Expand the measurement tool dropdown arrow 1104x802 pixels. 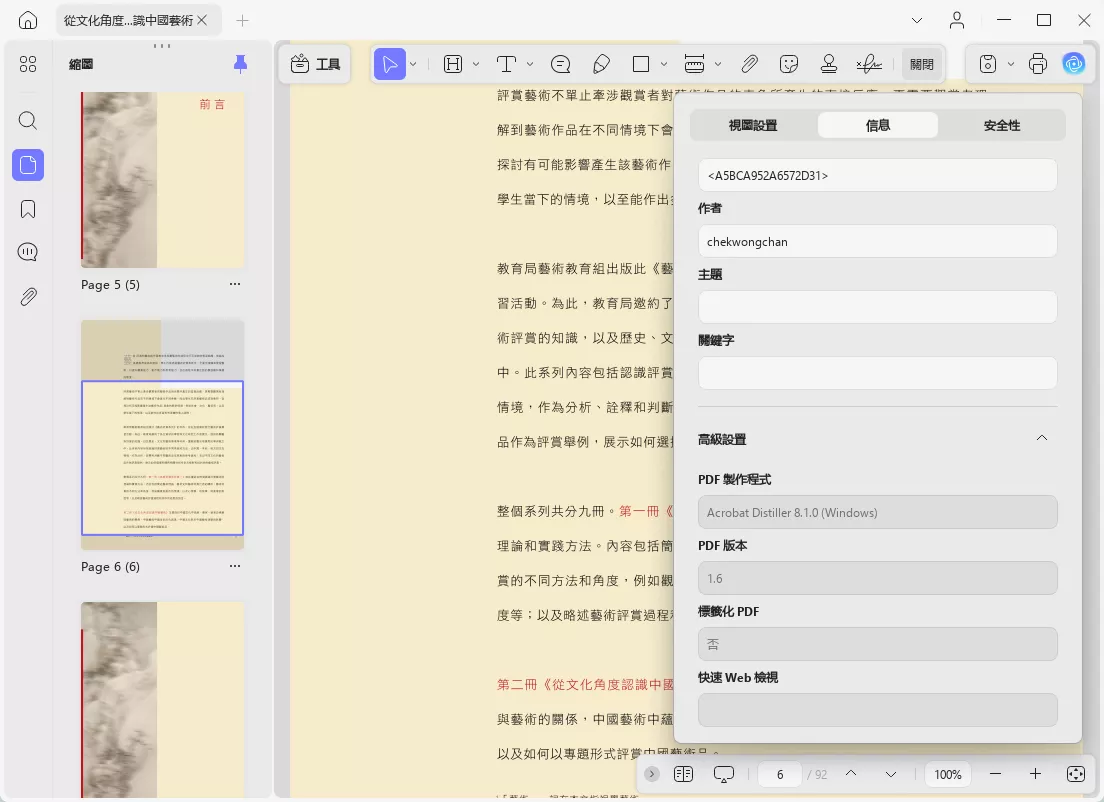click(718, 64)
